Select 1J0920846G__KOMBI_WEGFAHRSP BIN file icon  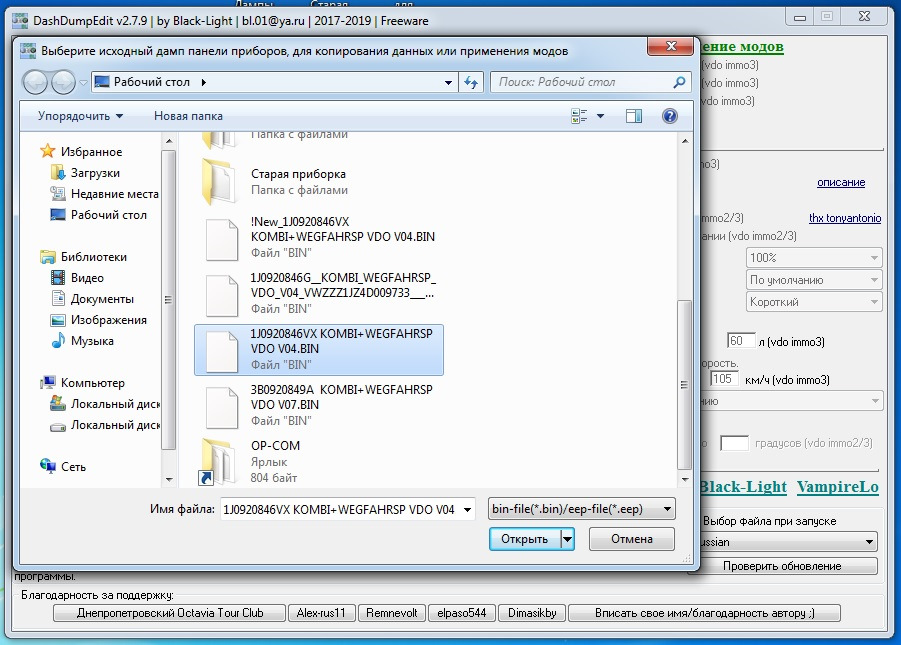tap(222, 295)
